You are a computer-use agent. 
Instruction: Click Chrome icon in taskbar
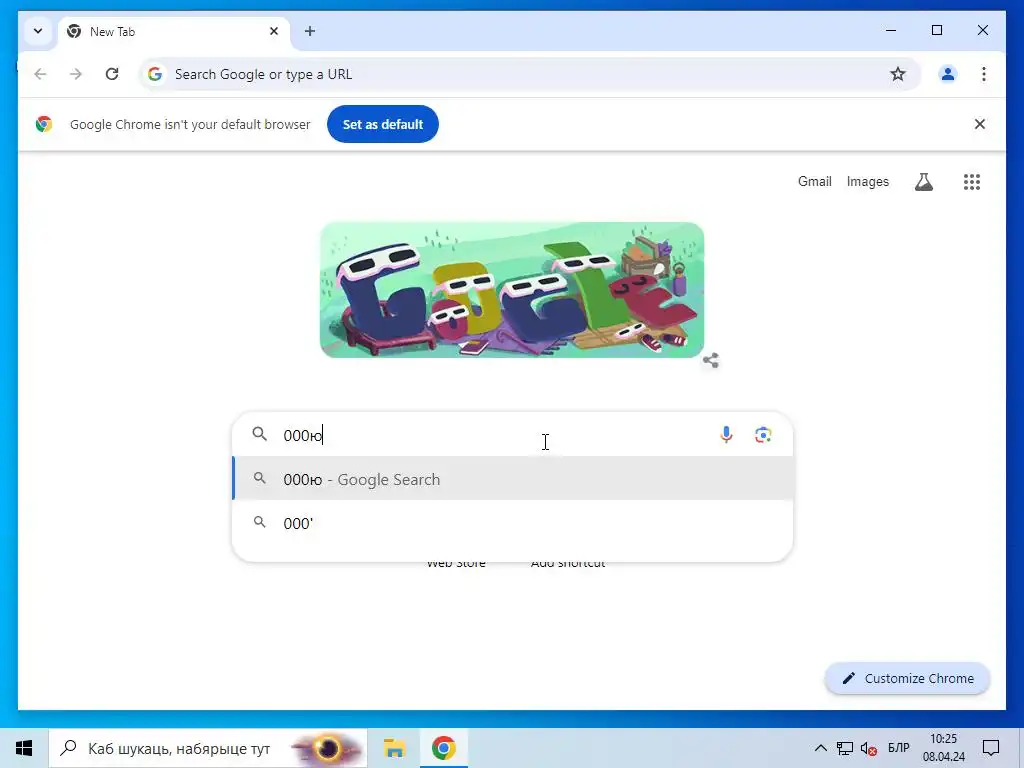point(443,748)
